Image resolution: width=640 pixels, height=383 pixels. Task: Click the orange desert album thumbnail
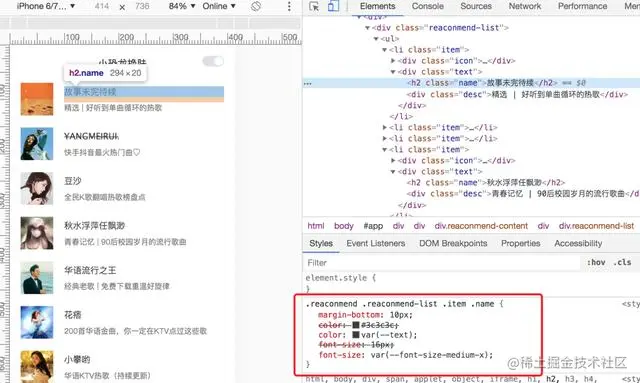(37, 99)
